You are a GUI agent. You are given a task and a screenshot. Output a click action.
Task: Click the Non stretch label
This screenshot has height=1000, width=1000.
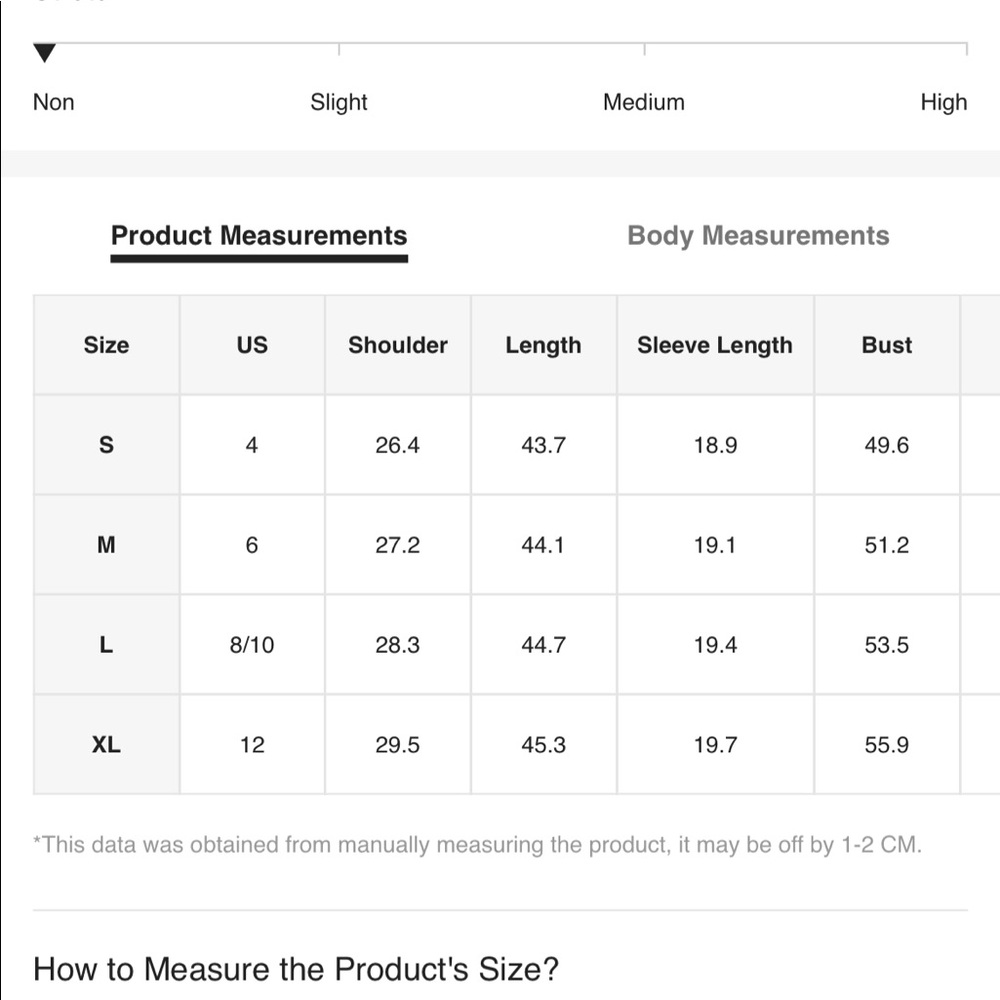(x=54, y=102)
